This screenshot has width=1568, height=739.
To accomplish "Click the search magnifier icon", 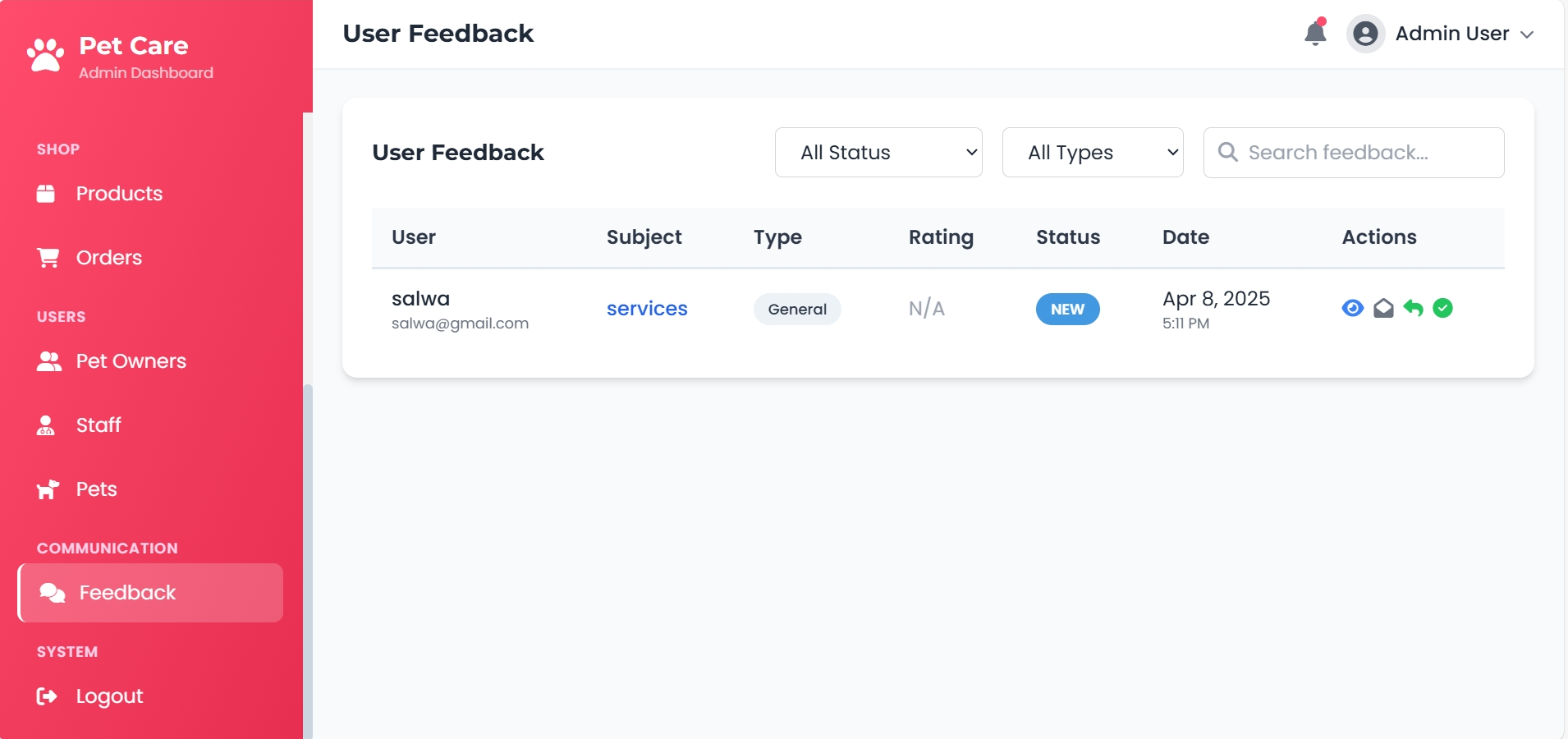I will [1227, 152].
